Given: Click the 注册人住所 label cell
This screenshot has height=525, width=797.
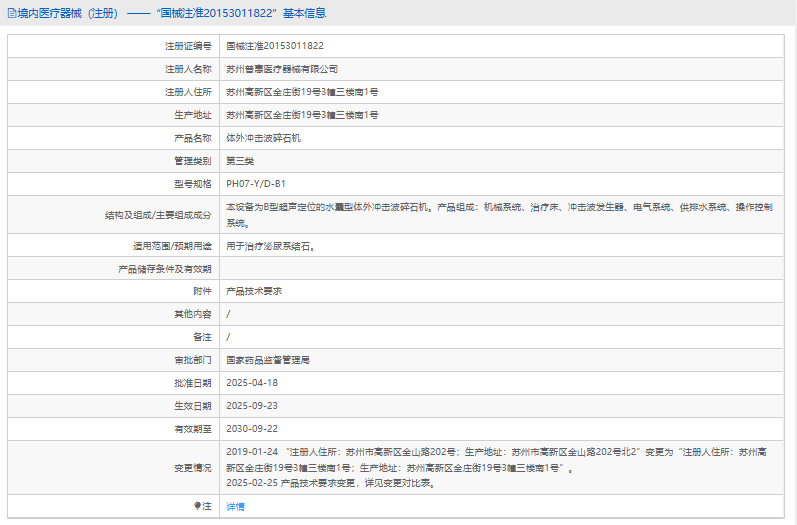Looking at the screenshot, I should pos(113,92).
